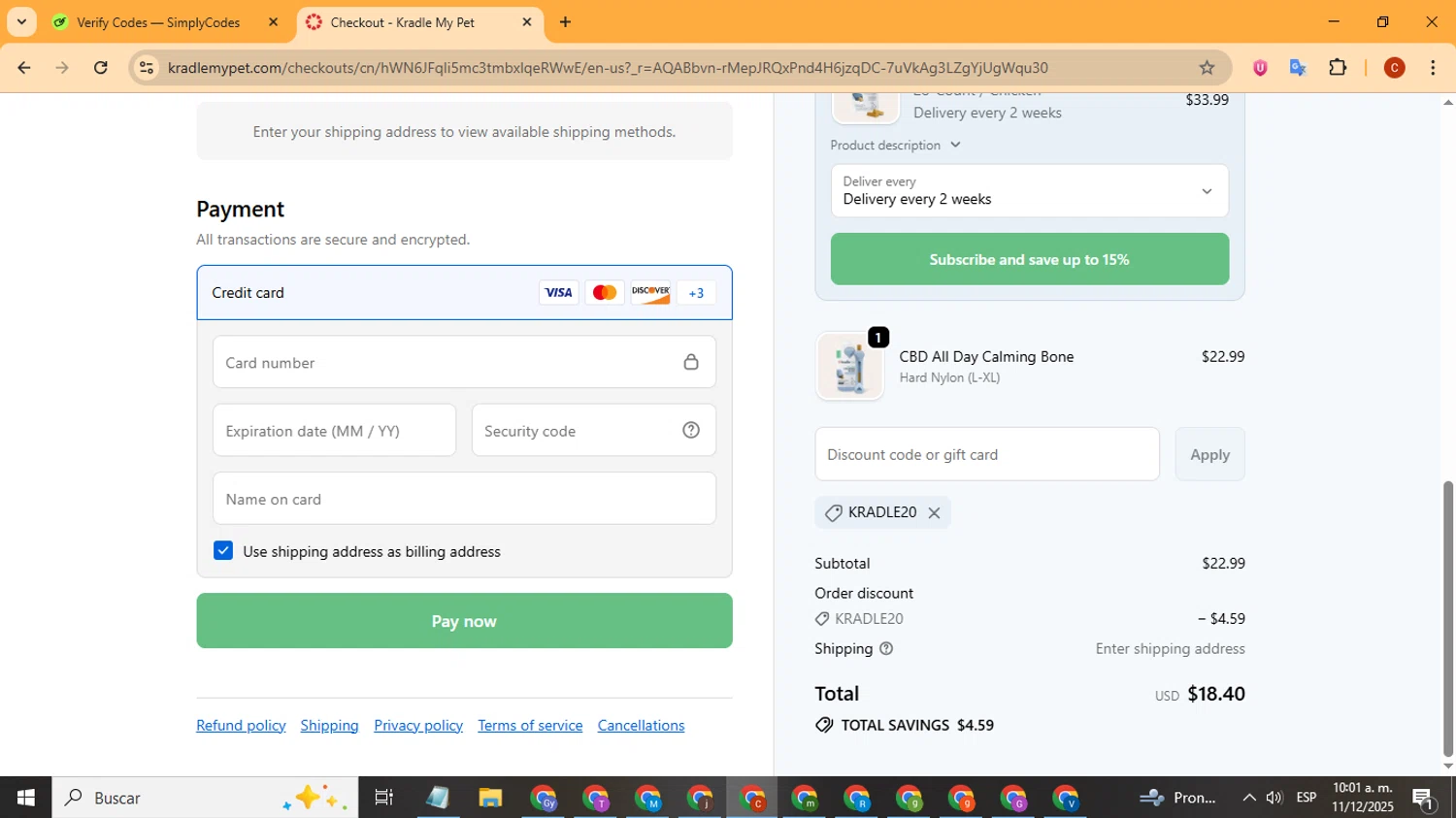
Task: Open the Chrome profile C avatar
Action: [x=1395, y=67]
